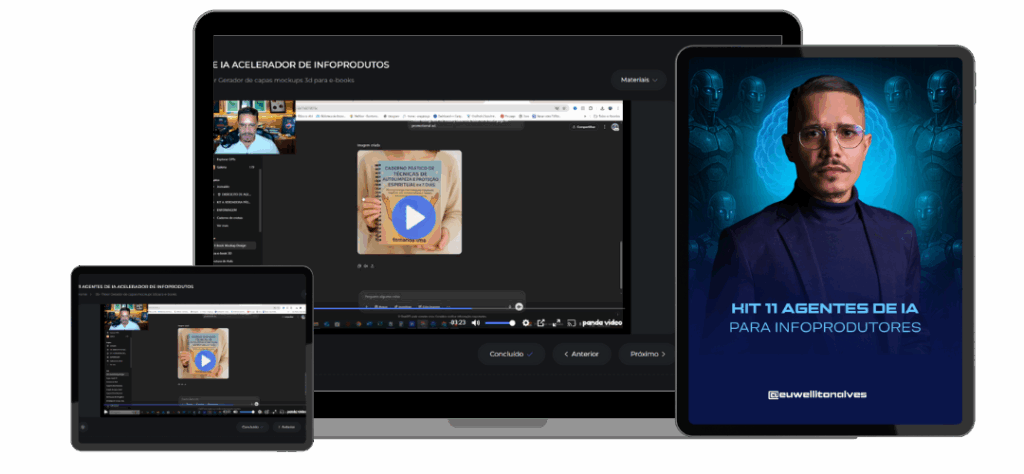The height and width of the screenshot is (474, 1024).
Task: Click the panda video logo
Action: pos(601,323)
